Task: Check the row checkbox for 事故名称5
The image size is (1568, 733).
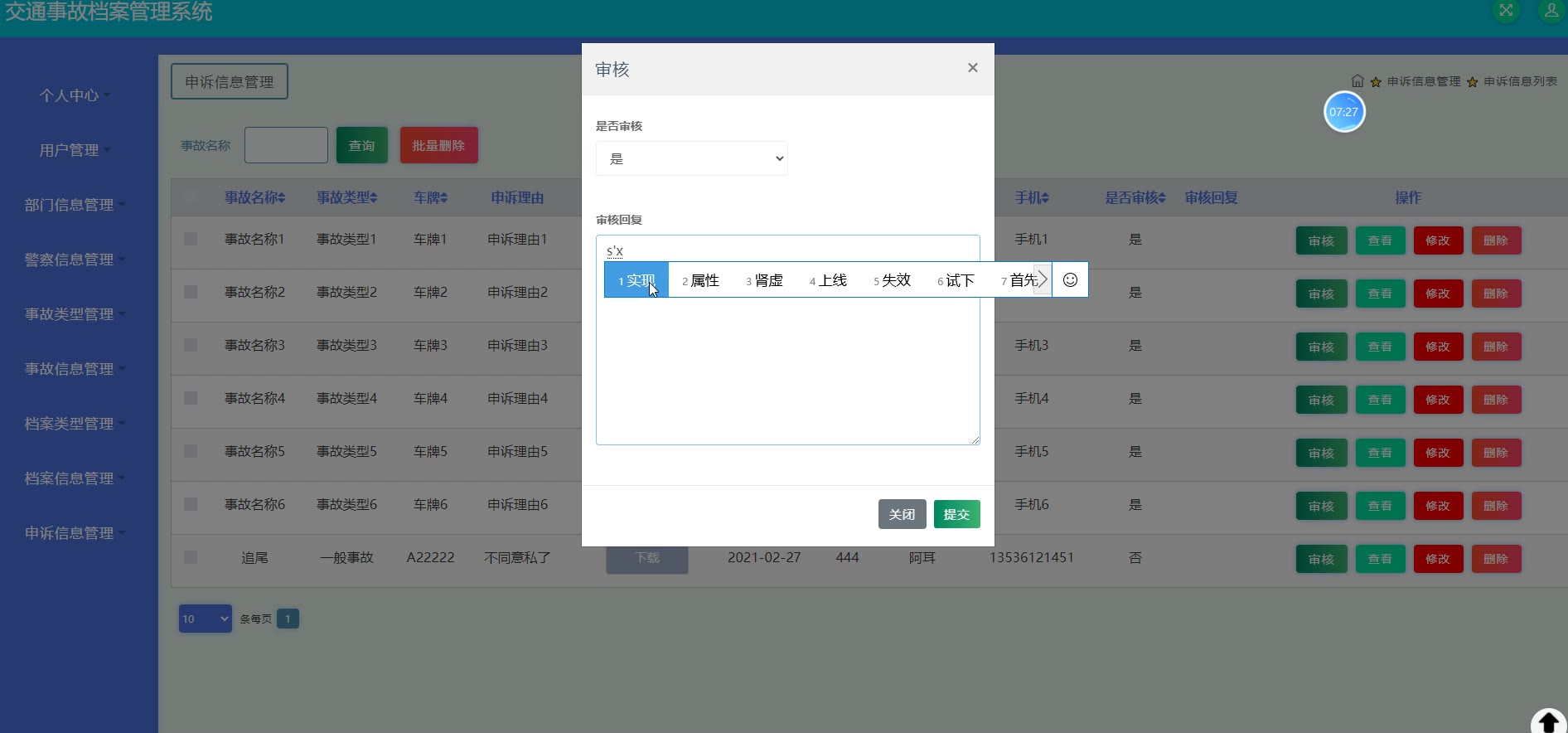Action: (191, 451)
